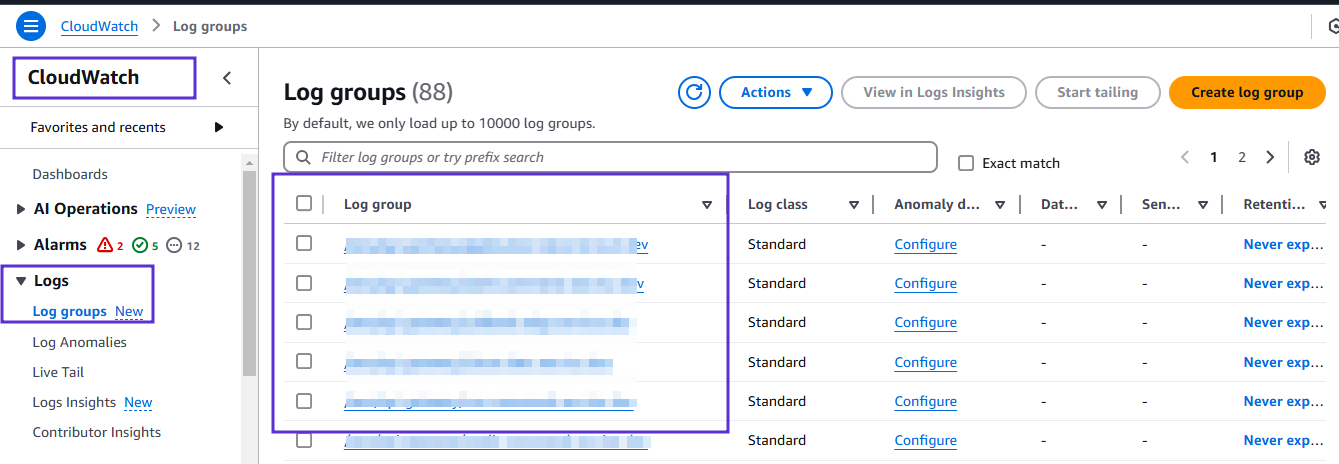
Task: Go to the previous page arrow
Action: click(1185, 157)
